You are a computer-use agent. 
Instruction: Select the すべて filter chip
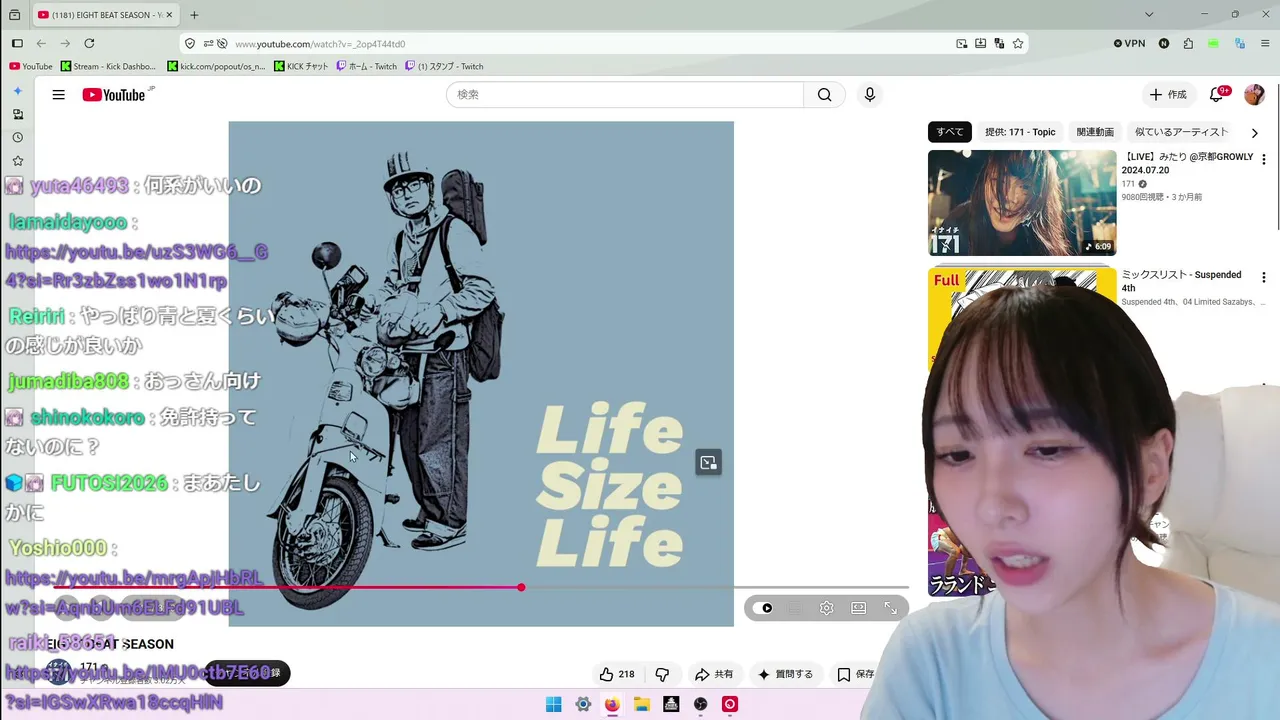tap(950, 132)
